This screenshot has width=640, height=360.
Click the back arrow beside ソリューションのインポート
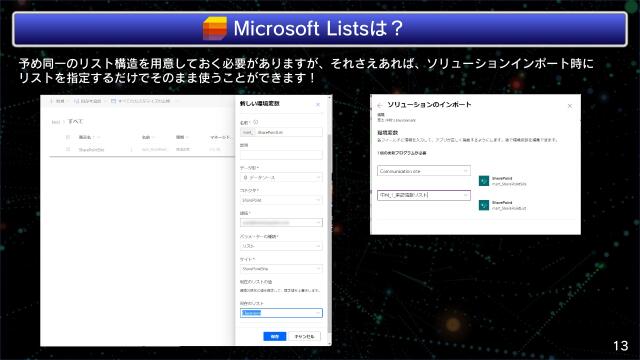tap(380, 105)
